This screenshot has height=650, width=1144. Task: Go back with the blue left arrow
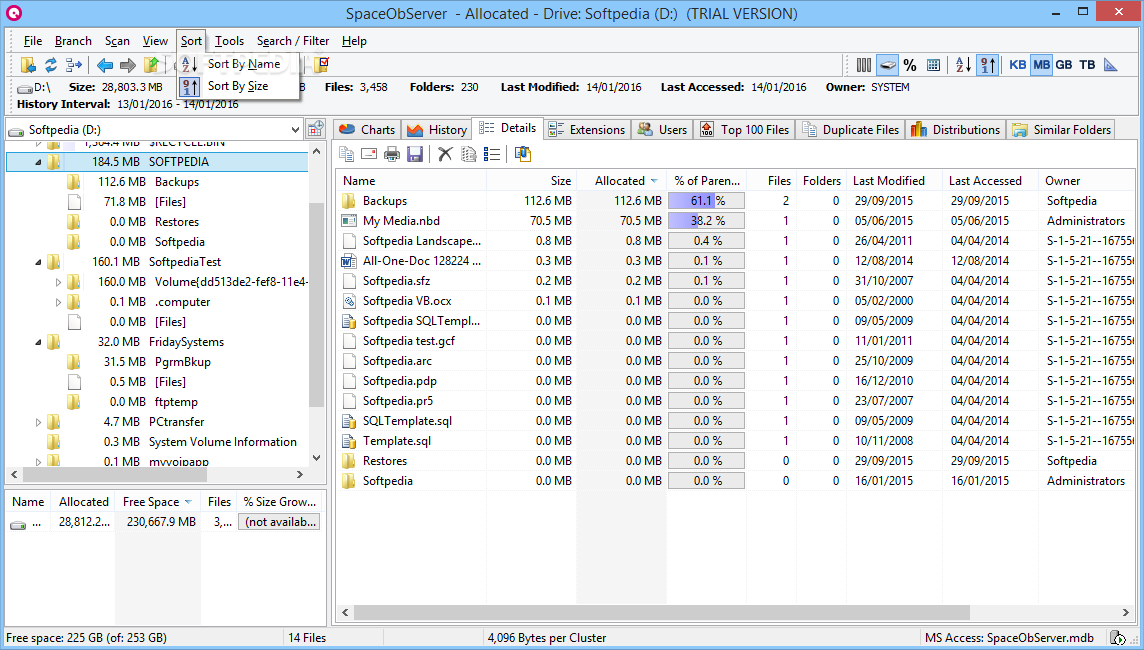[x=105, y=65]
